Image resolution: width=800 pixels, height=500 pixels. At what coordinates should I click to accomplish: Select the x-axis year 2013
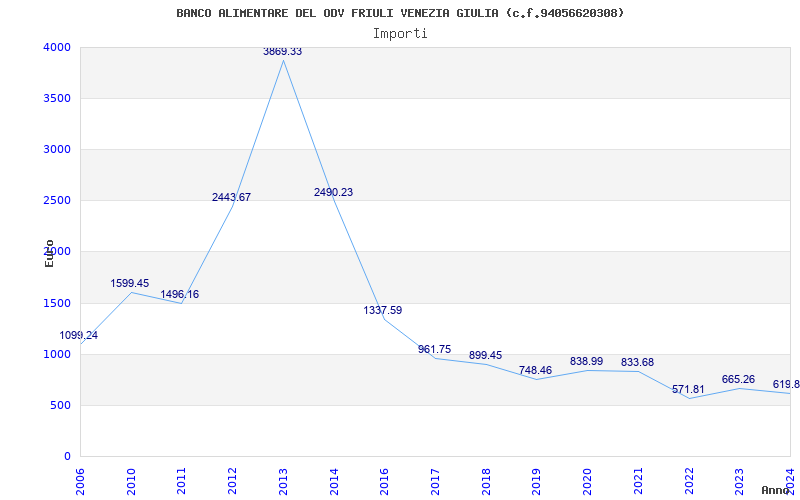click(x=283, y=481)
